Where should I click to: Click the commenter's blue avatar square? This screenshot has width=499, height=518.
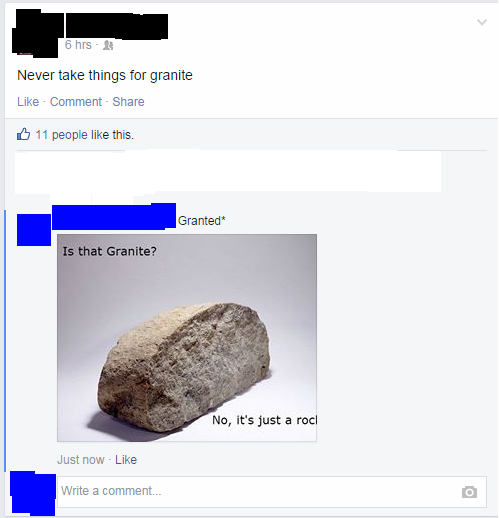(x=34, y=230)
